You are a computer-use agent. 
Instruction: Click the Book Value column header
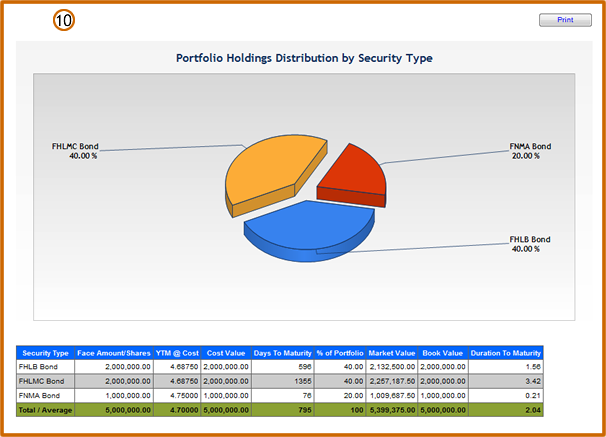[443, 353]
